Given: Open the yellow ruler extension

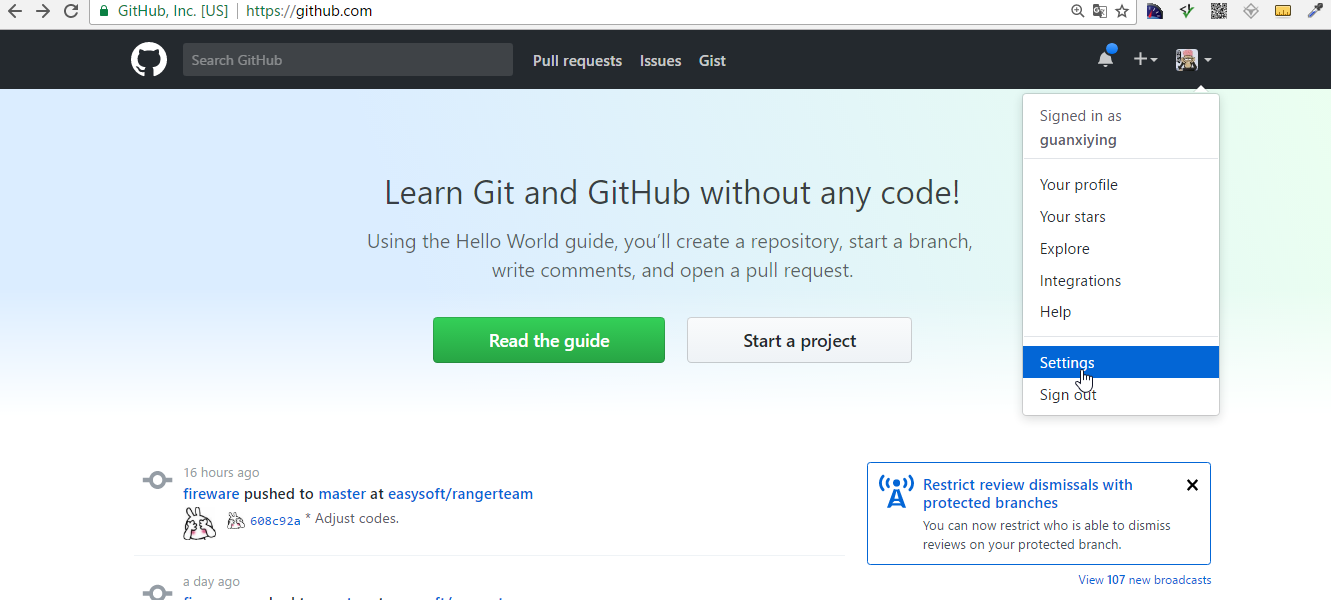Looking at the screenshot, I should point(1282,11).
